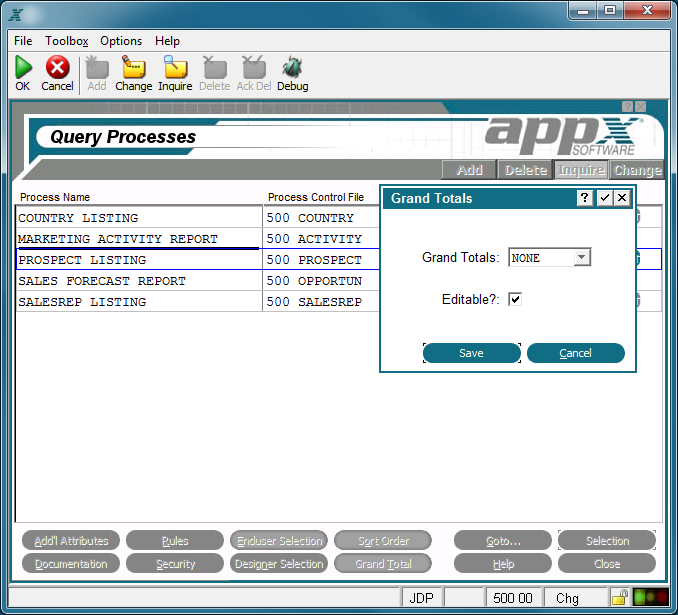The height and width of the screenshot is (615, 678).
Task: Click Save in Grand Totals dialog
Action: coord(472,353)
